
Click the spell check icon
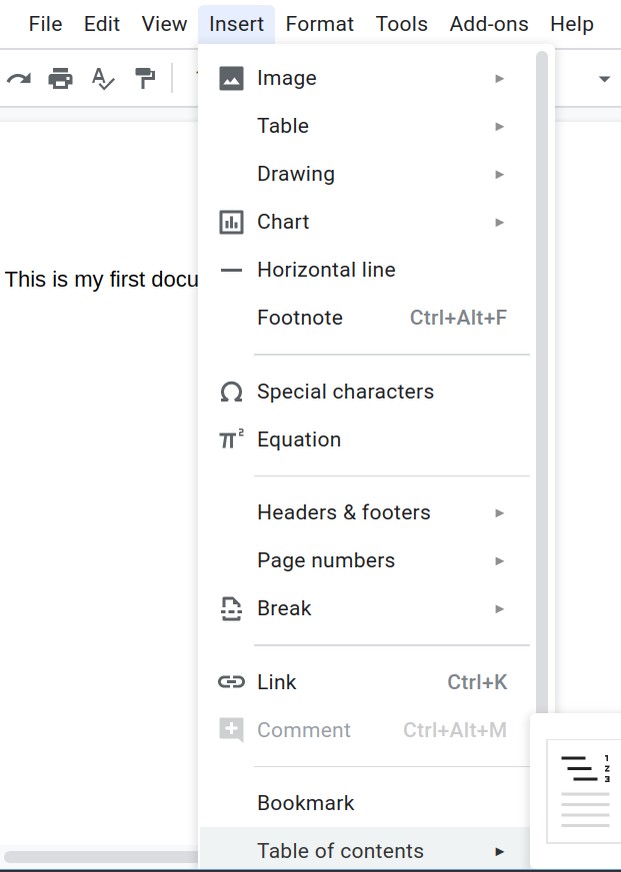point(103,78)
